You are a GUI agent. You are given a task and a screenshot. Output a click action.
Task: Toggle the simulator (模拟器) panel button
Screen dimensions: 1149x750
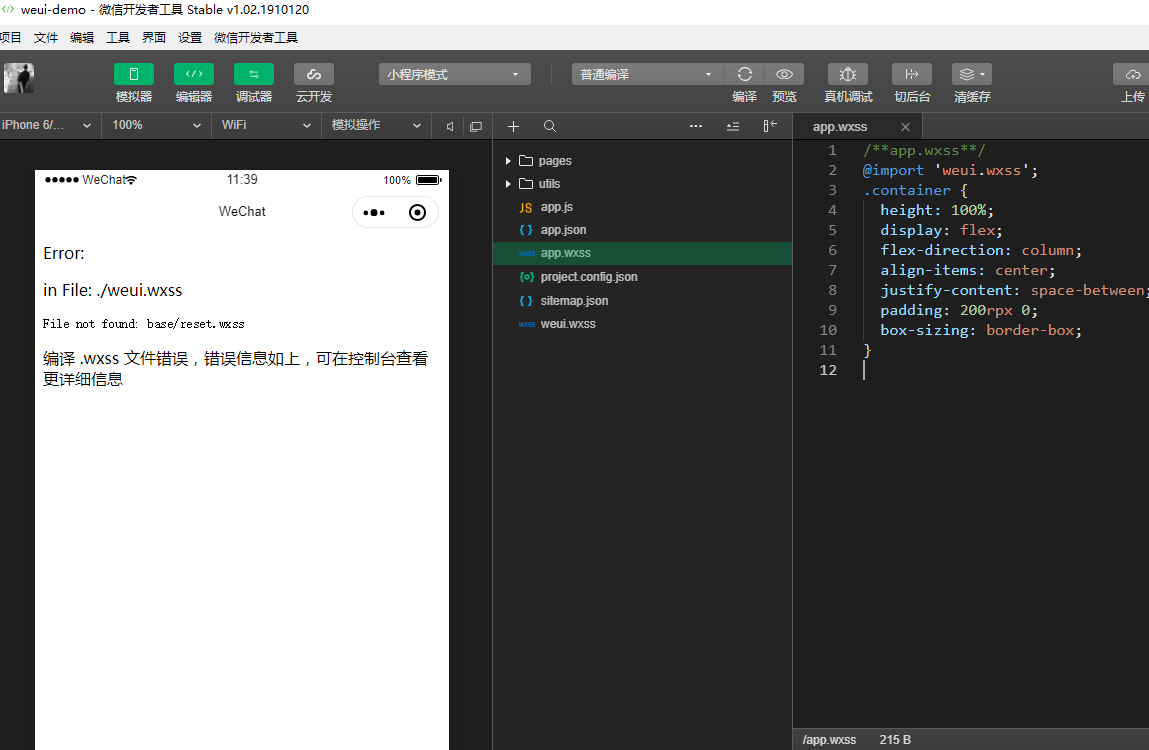133,74
